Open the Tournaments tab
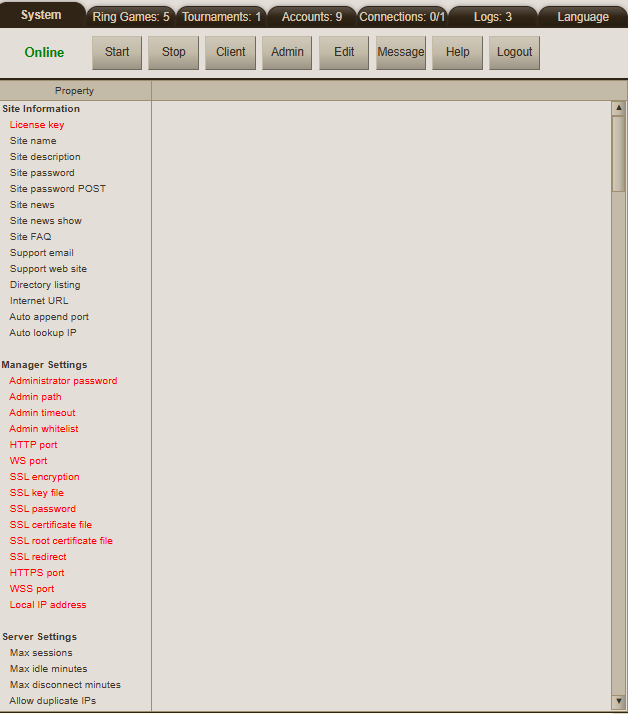 (x=221, y=17)
